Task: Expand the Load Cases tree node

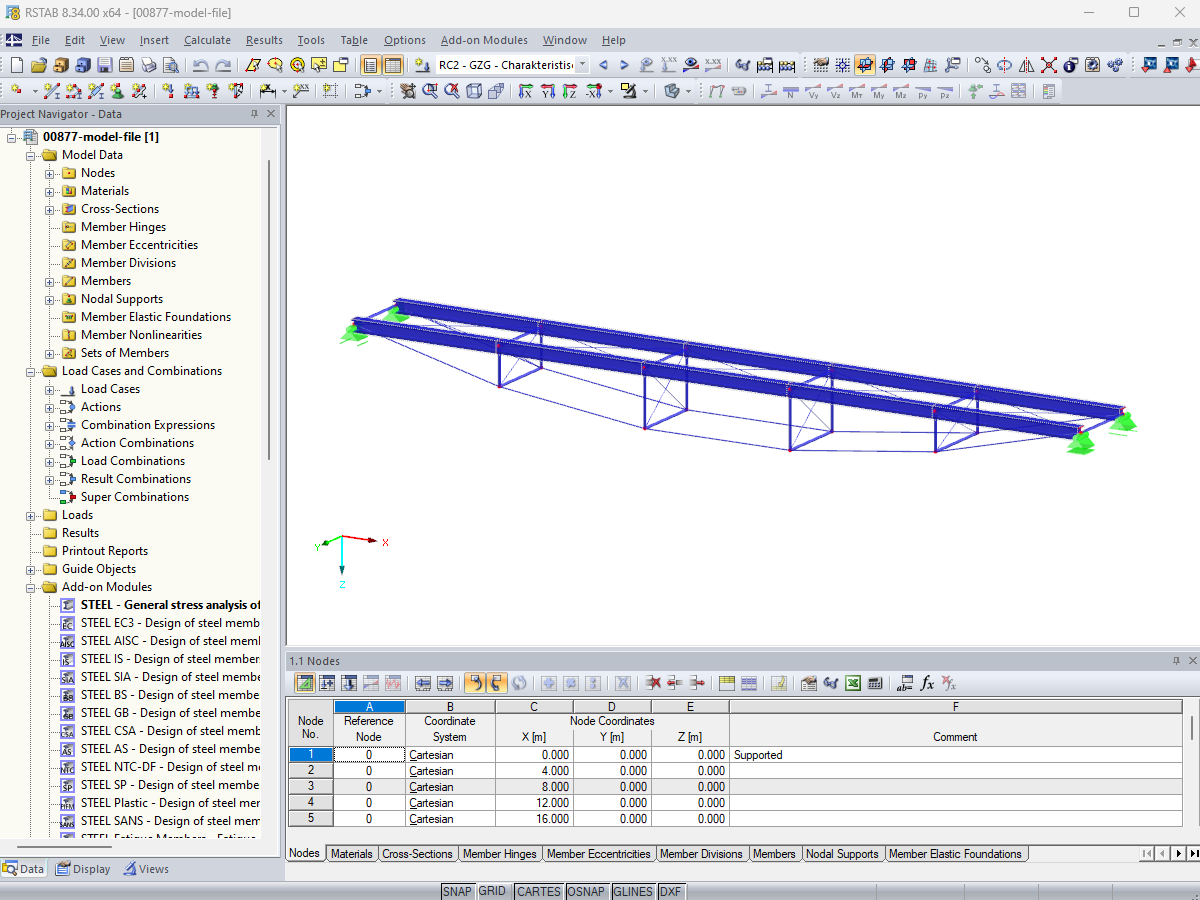Action: [x=50, y=389]
